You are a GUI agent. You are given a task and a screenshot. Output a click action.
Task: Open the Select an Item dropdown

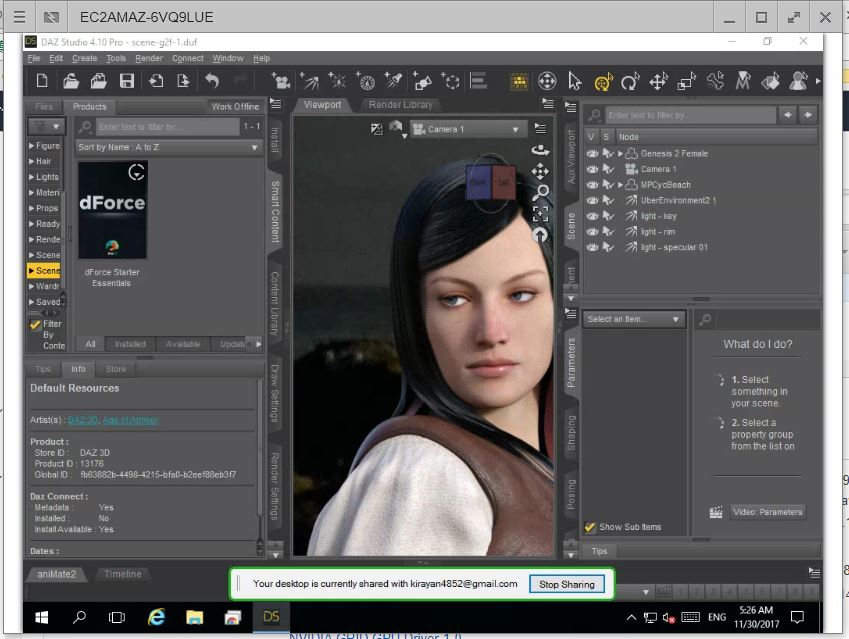634,320
